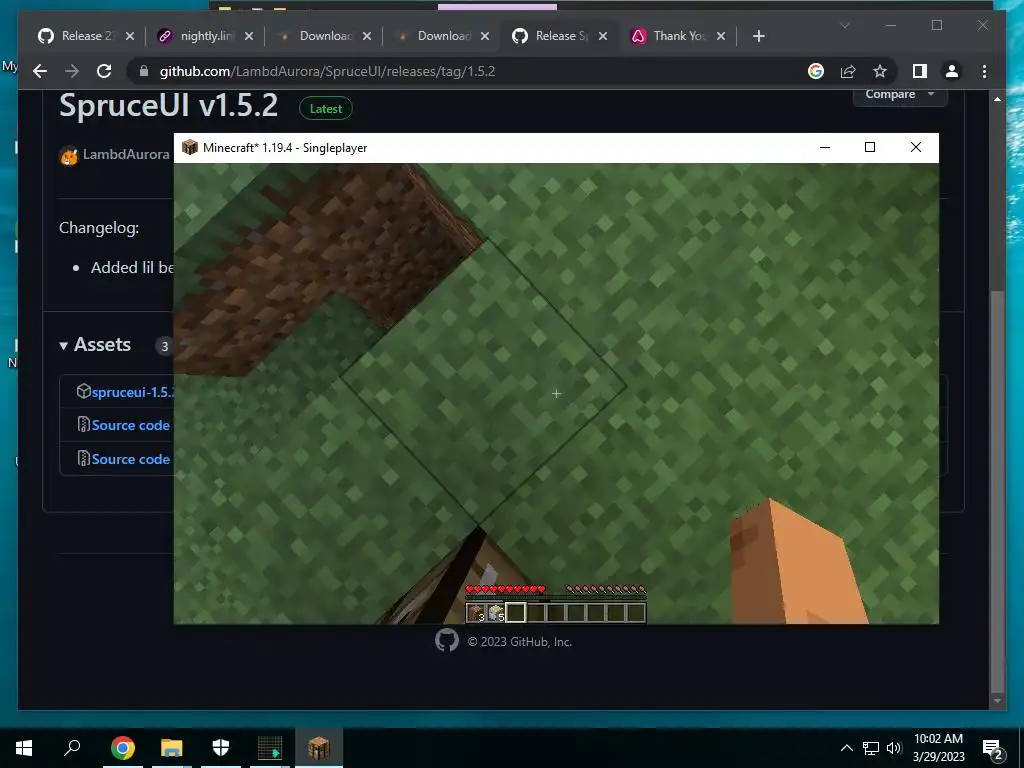Click the scrollbar down arrow
Viewport: 1024px width, 768px height.
[997, 700]
